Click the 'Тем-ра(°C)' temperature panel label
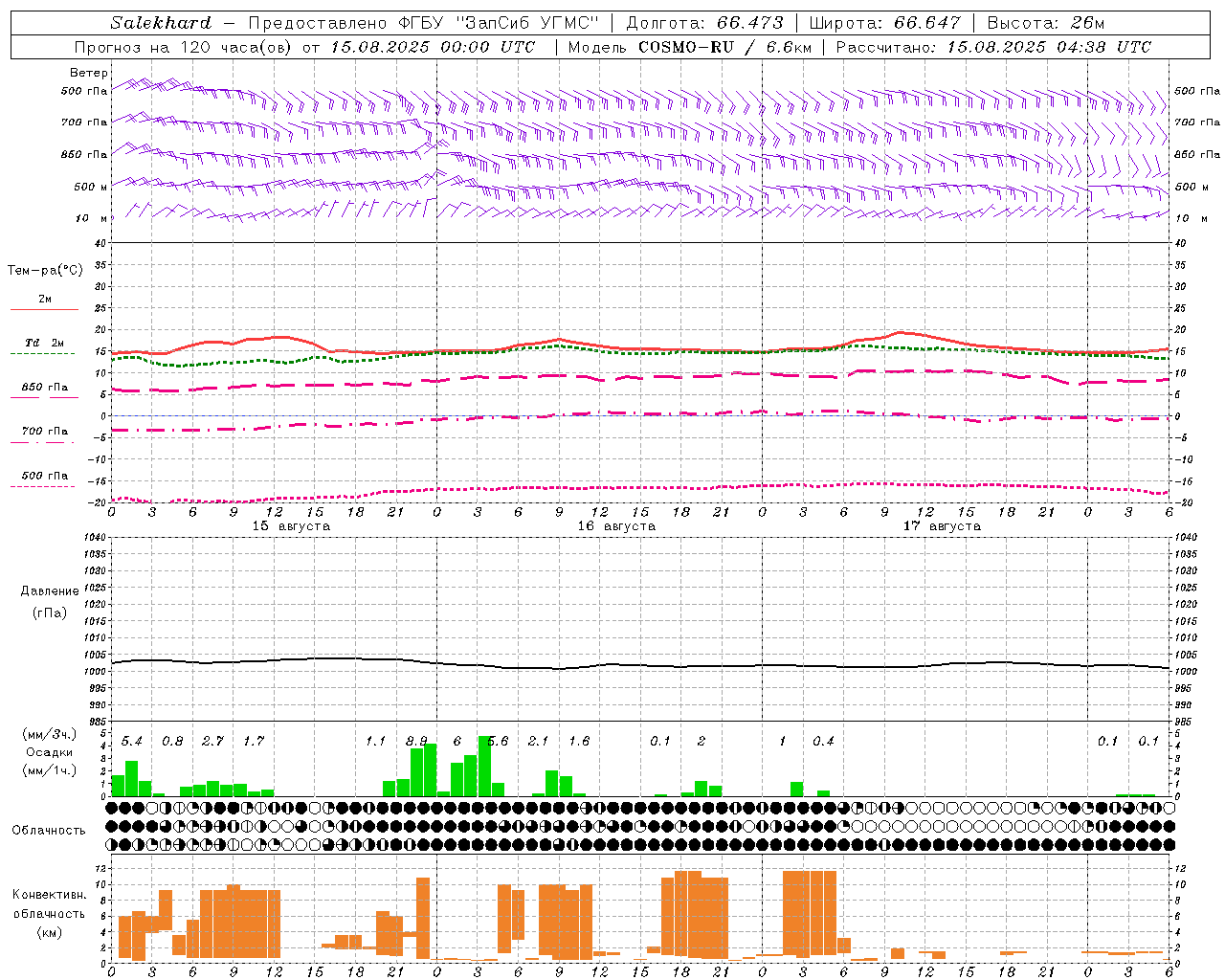 (x=45, y=271)
